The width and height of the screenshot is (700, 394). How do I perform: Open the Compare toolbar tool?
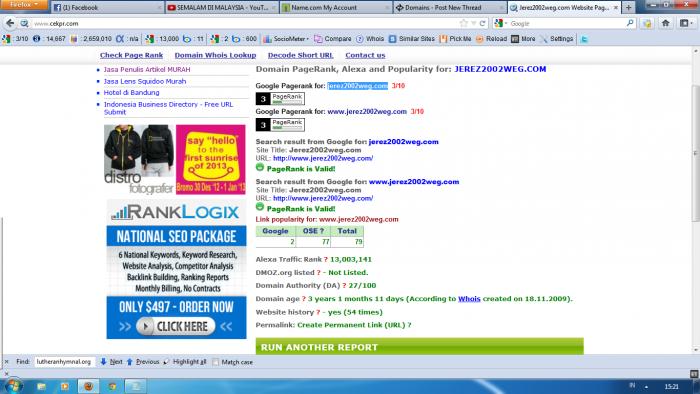click(333, 39)
